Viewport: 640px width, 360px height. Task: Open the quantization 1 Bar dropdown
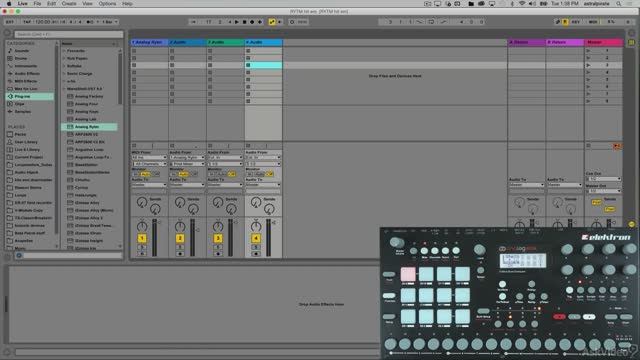point(109,22)
